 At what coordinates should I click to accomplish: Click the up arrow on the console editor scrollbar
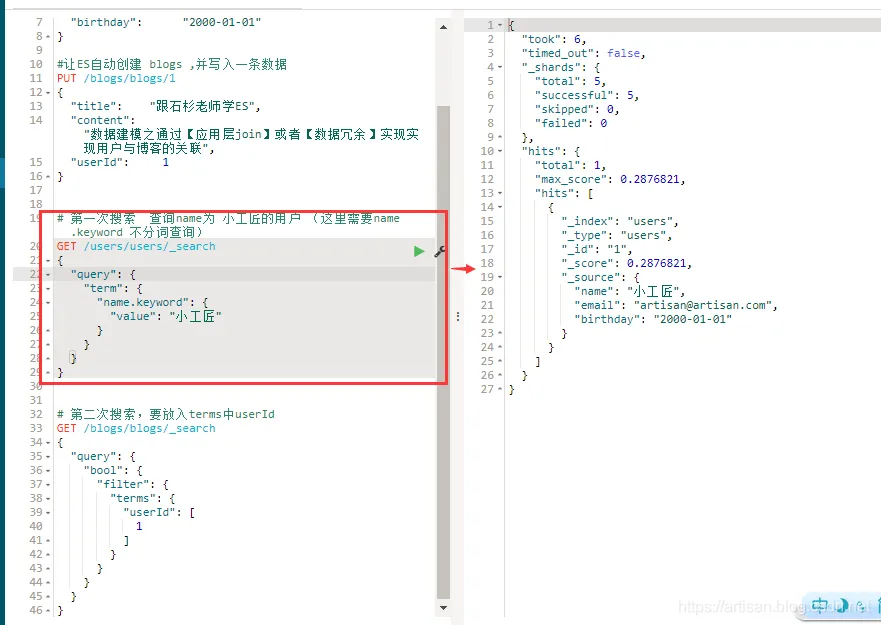coord(444,27)
